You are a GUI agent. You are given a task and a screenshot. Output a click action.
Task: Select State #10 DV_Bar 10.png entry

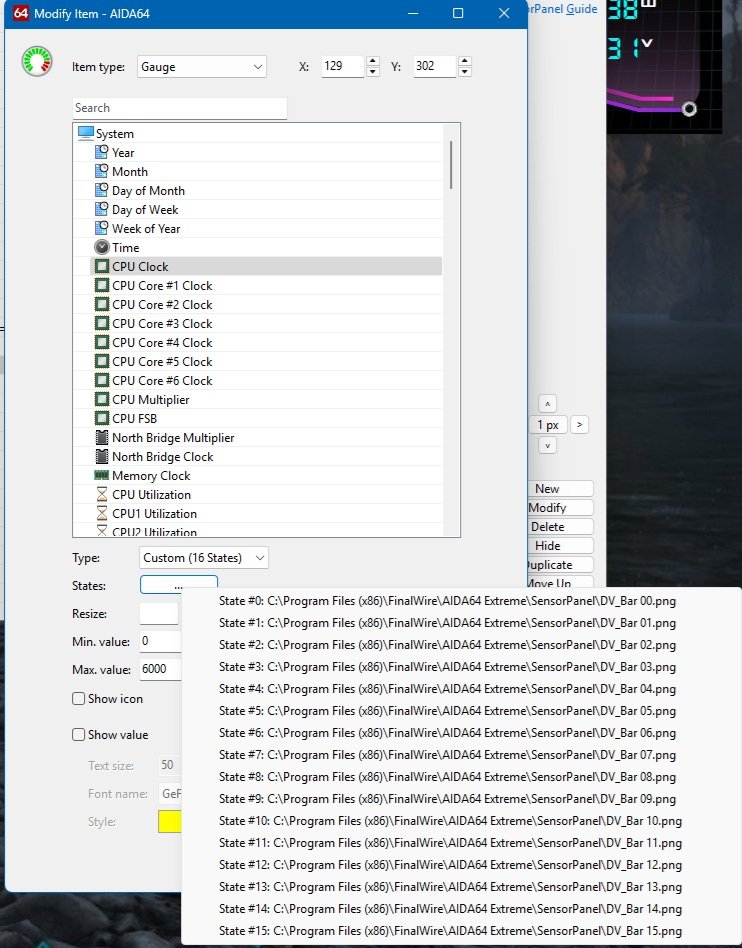(451, 820)
